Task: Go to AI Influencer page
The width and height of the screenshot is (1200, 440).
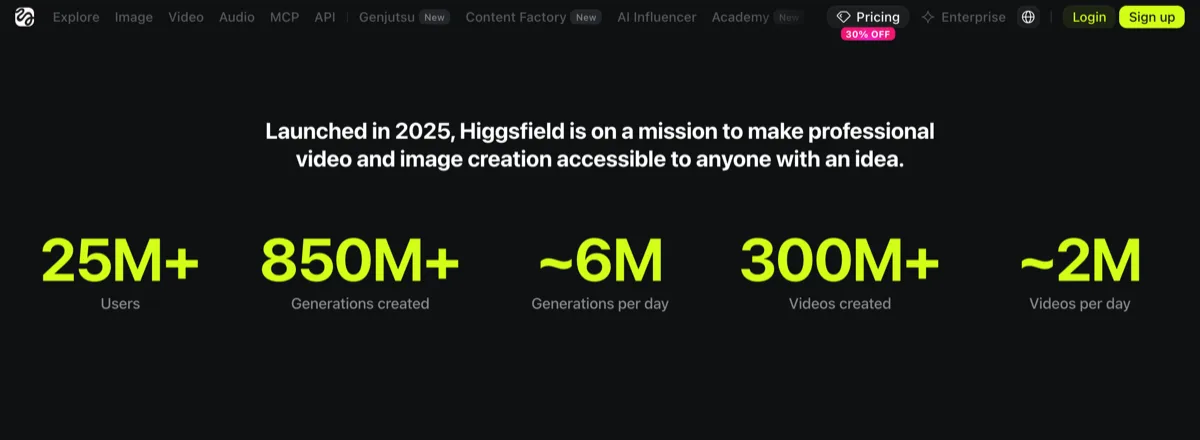Action: click(x=657, y=17)
